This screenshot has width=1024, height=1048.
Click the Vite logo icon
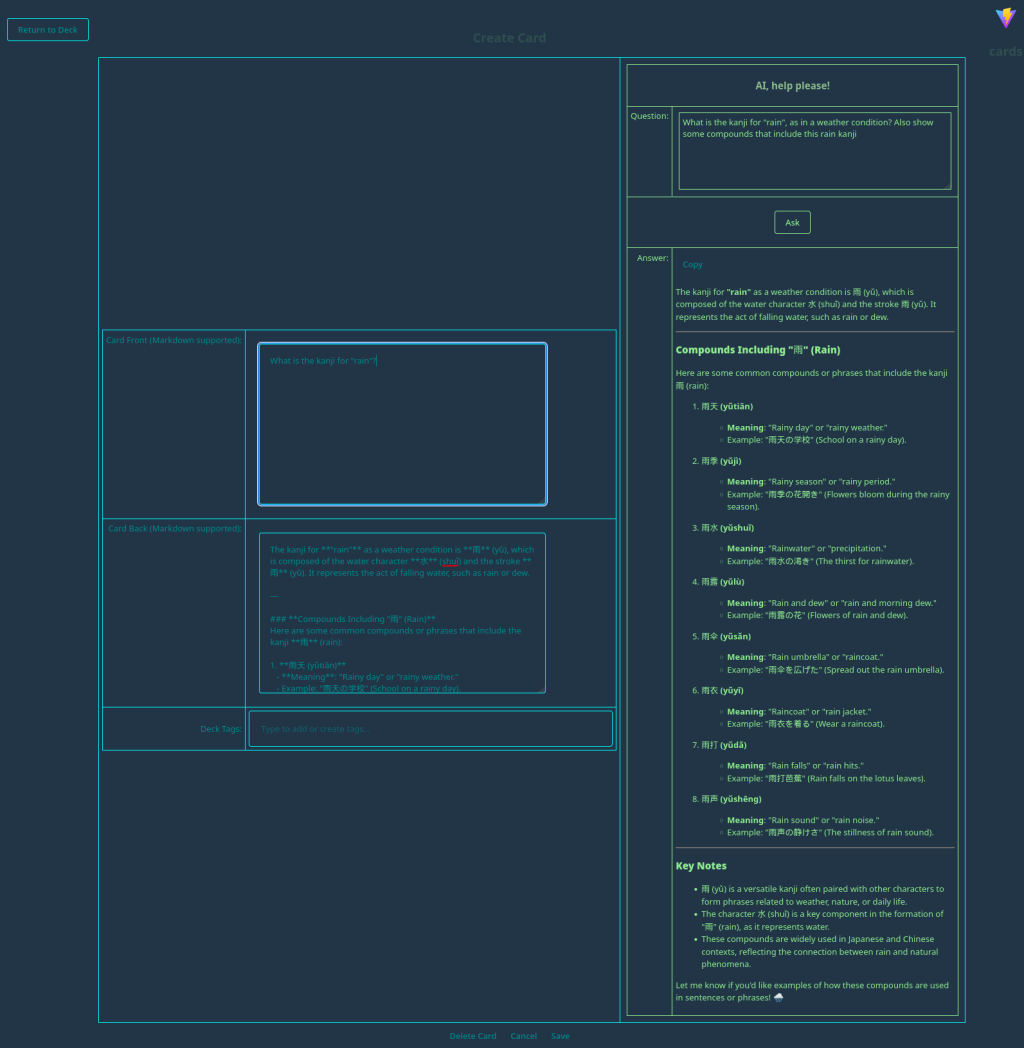pos(1005,18)
